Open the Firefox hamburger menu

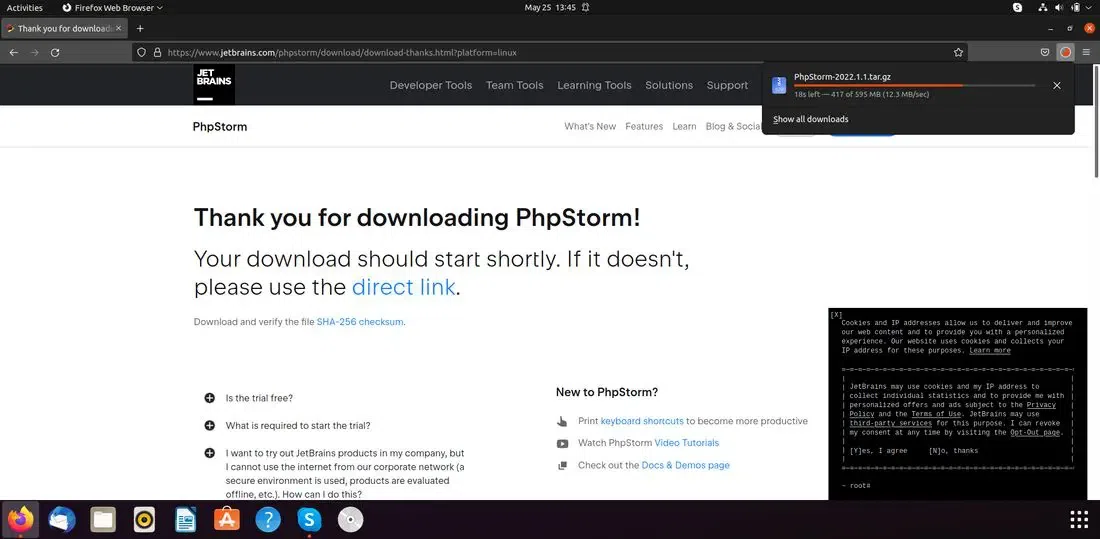tap(1086, 53)
